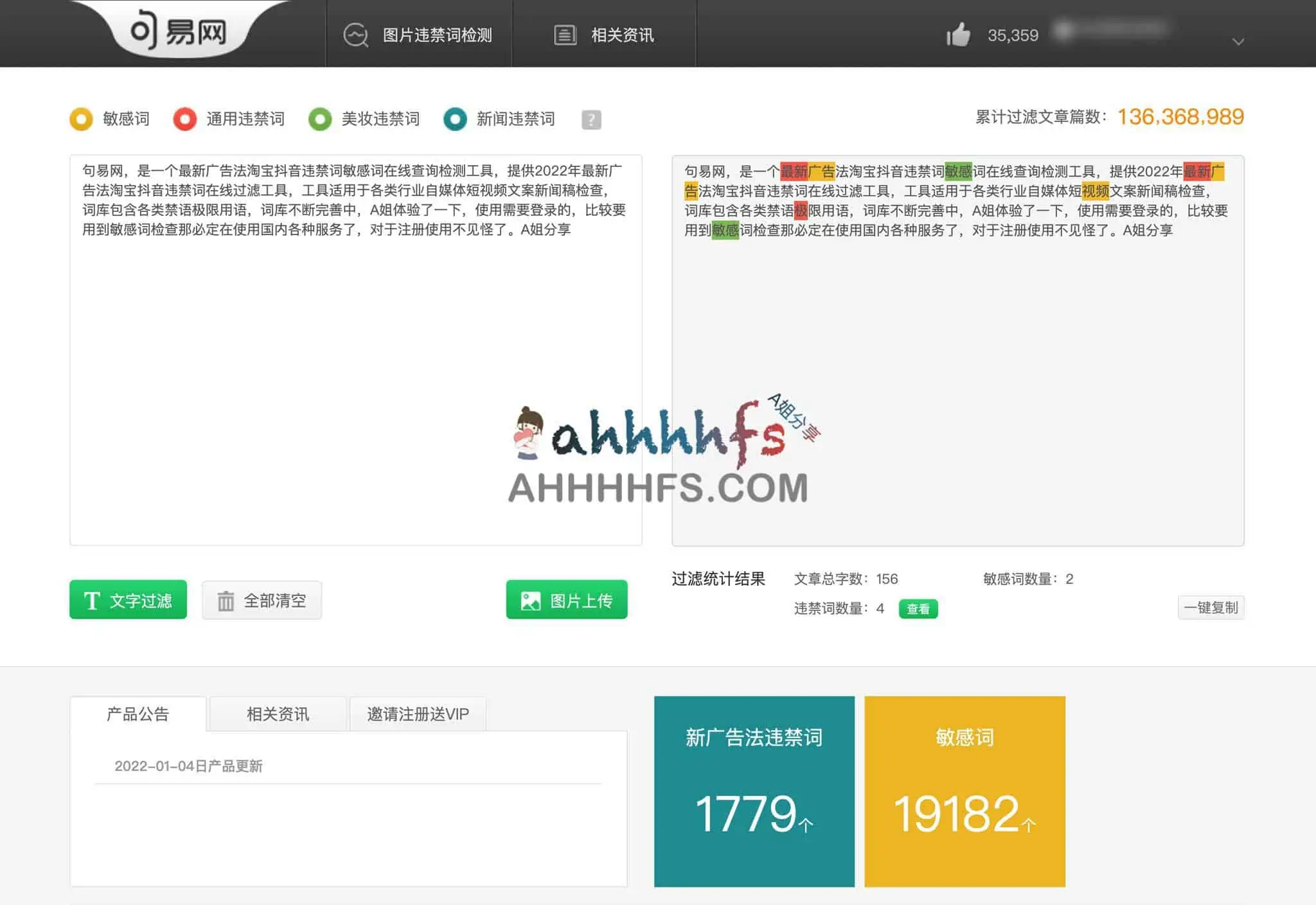
Task: Click the 查看 button for banned words
Action: click(918, 609)
